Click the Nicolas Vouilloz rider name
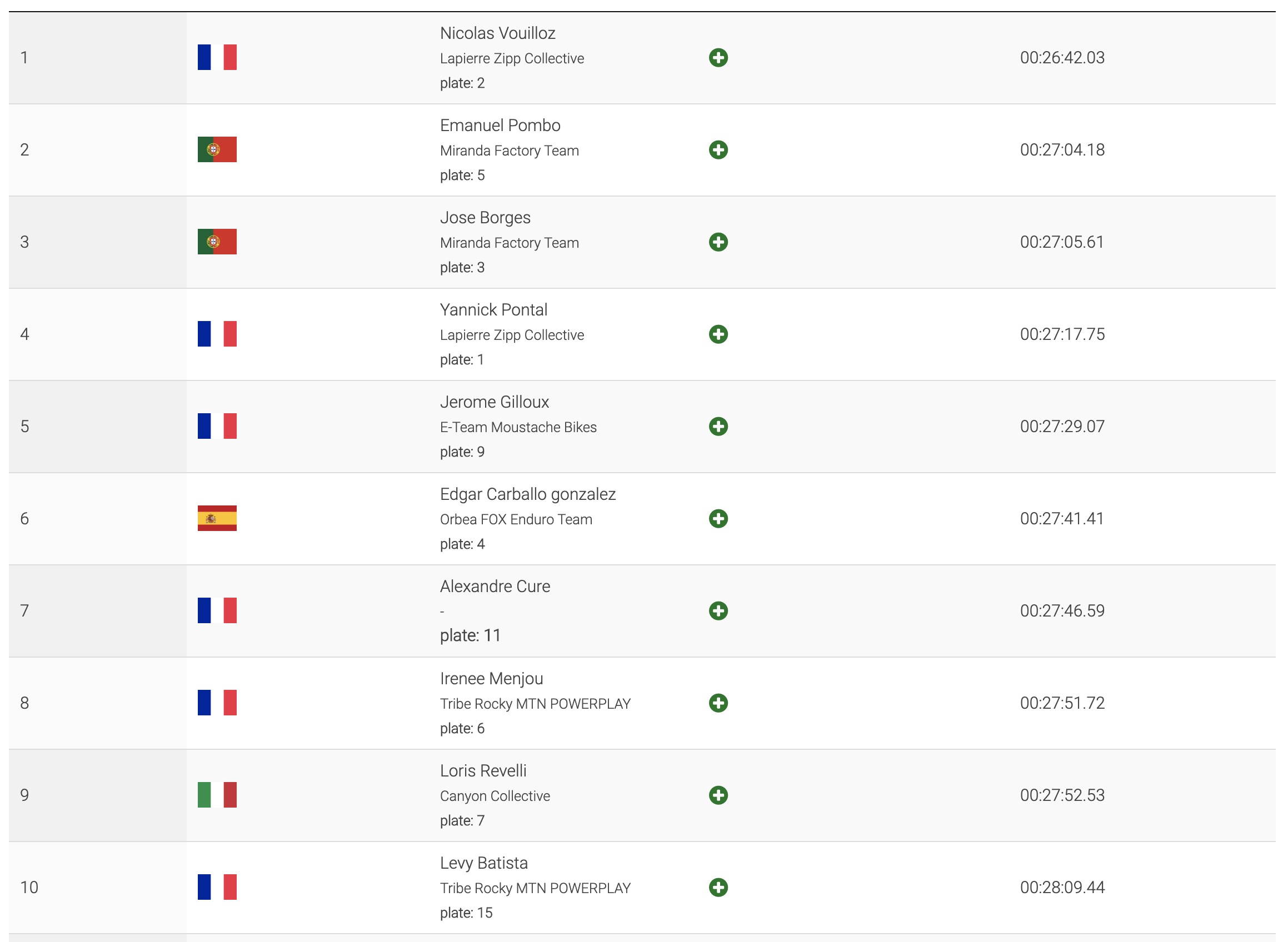This screenshot has height=942, width=1288. coord(497,33)
